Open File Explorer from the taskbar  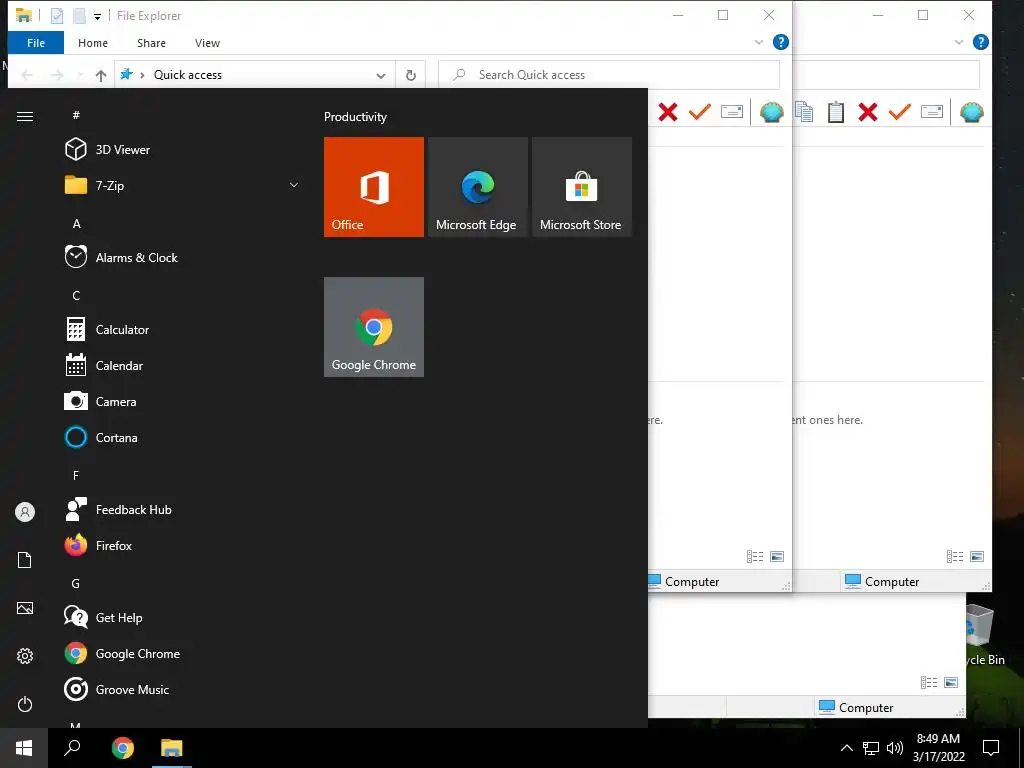coord(172,748)
